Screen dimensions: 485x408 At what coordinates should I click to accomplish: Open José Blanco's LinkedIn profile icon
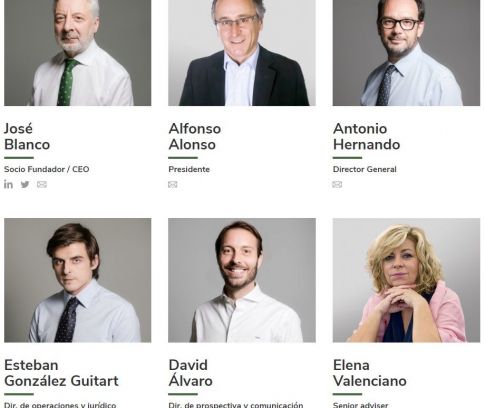click(x=8, y=184)
